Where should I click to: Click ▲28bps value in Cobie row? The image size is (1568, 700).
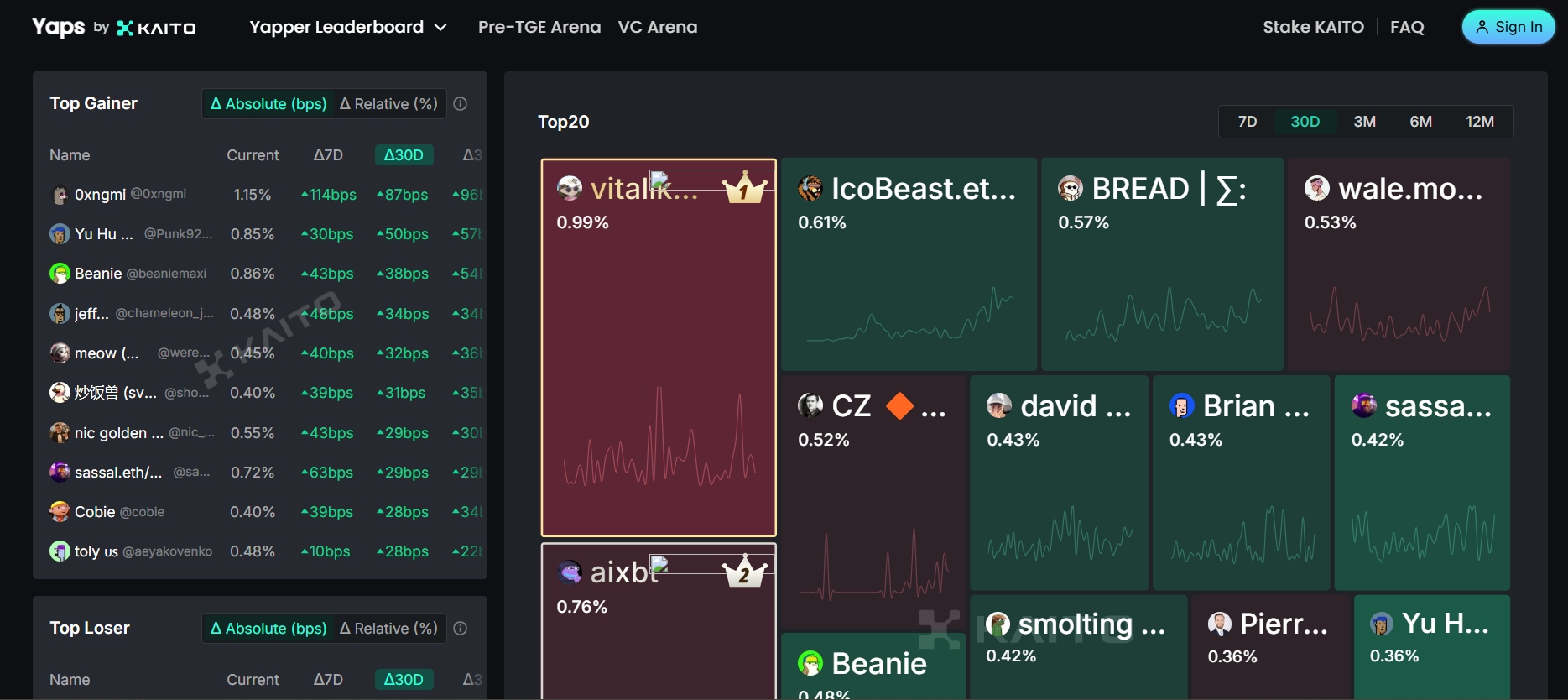[403, 512]
